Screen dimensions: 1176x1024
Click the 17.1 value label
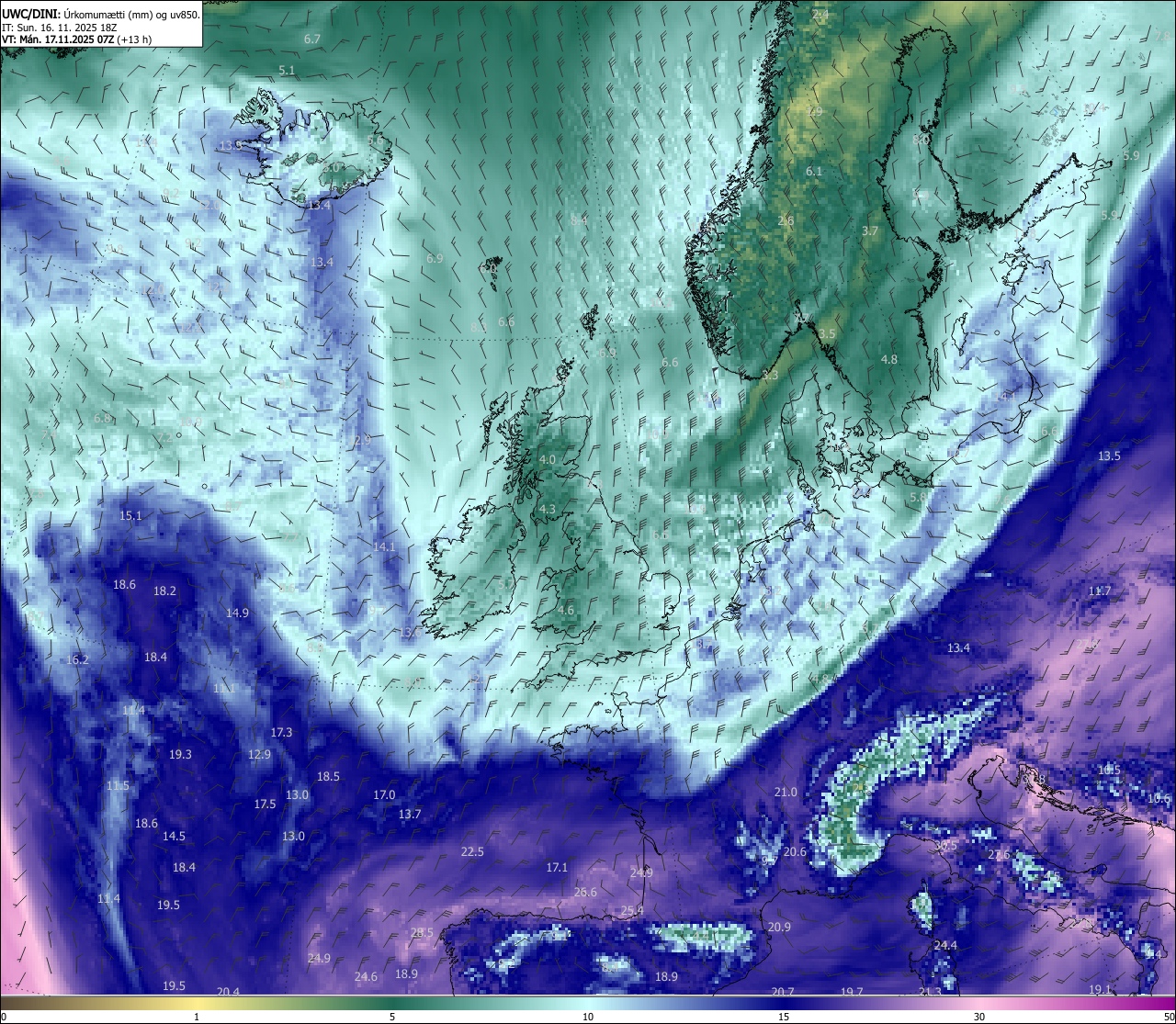pyautogui.click(x=557, y=868)
